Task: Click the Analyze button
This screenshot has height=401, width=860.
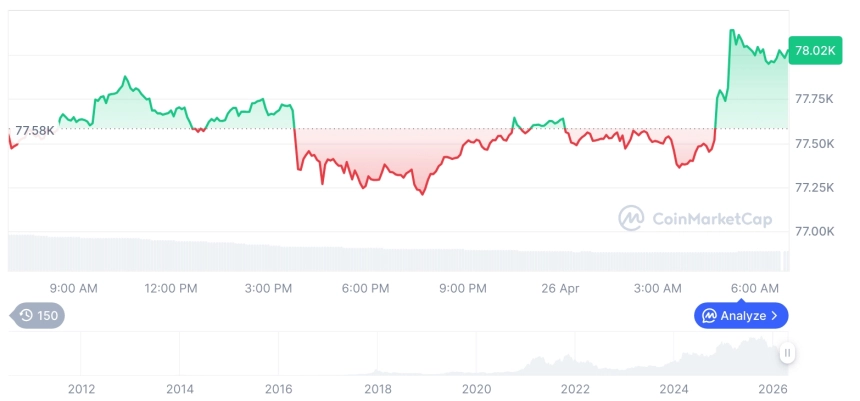Action: [x=741, y=316]
